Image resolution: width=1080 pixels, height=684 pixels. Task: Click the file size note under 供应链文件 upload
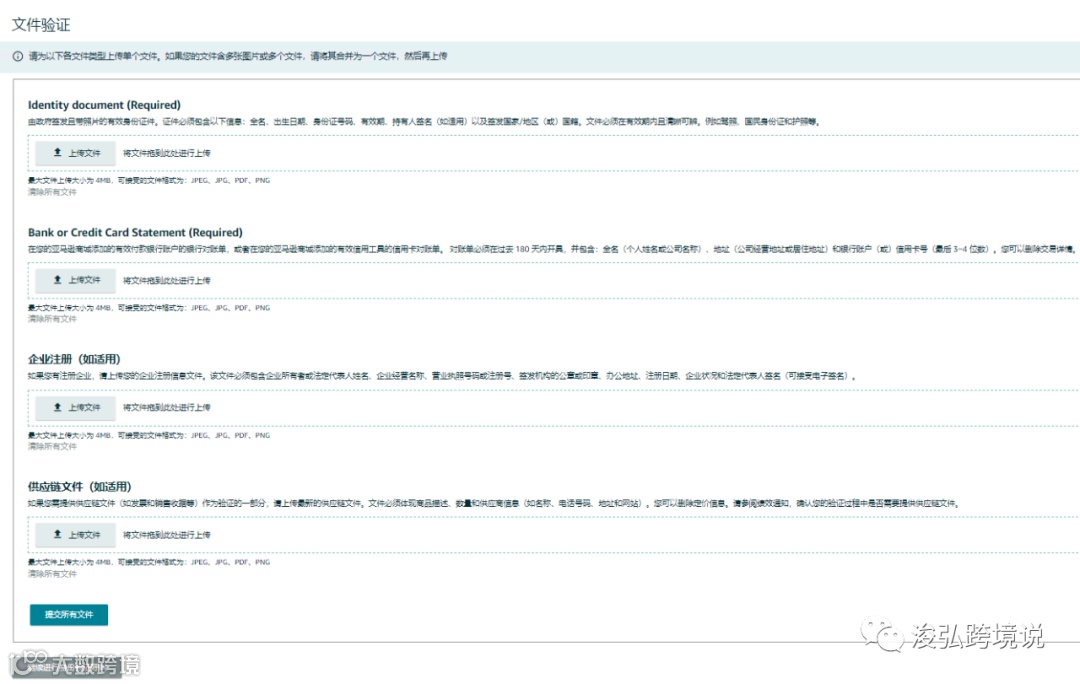click(149, 562)
